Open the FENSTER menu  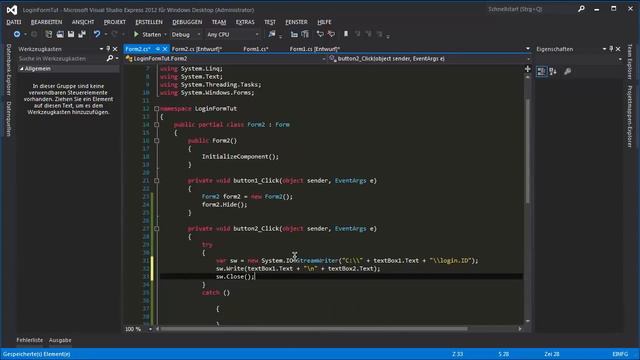pyautogui.click(x=296, y=22)
